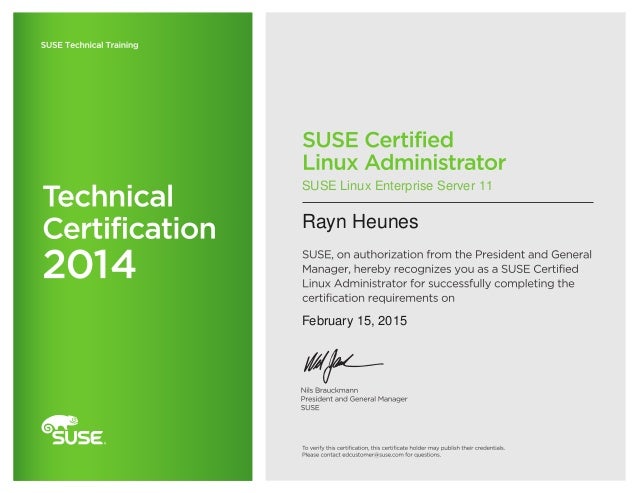
Task: Click the edcustomer@suse.com contact line
Action: point(371,455)
